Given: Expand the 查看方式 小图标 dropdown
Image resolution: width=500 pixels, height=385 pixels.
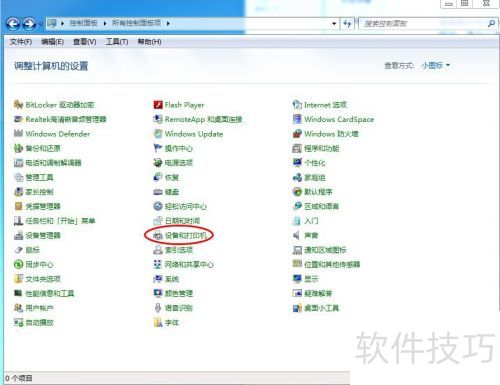Looking at the screenshot, I should pos(435,65).
